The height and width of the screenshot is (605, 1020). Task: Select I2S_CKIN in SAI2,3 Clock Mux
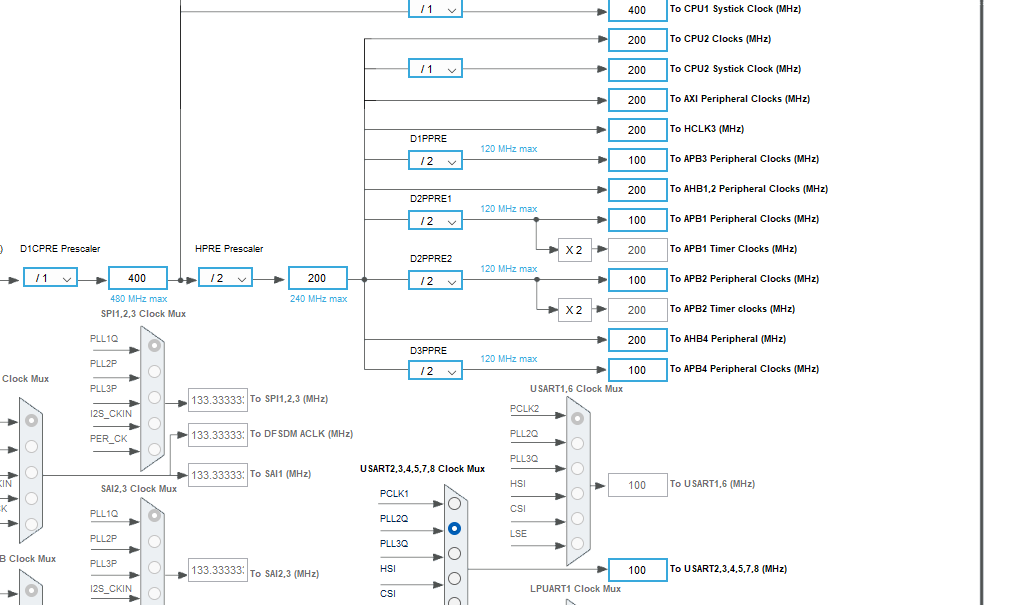tap(152, 593)
